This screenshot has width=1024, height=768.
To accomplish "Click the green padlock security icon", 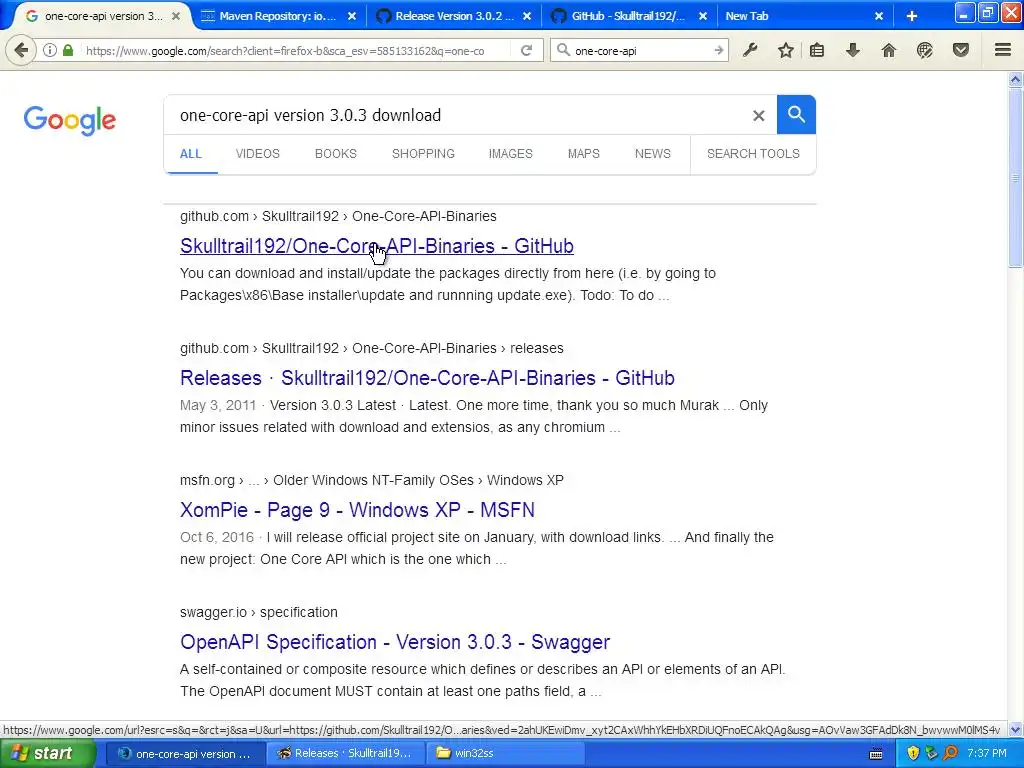I will [x=68, y=50].
